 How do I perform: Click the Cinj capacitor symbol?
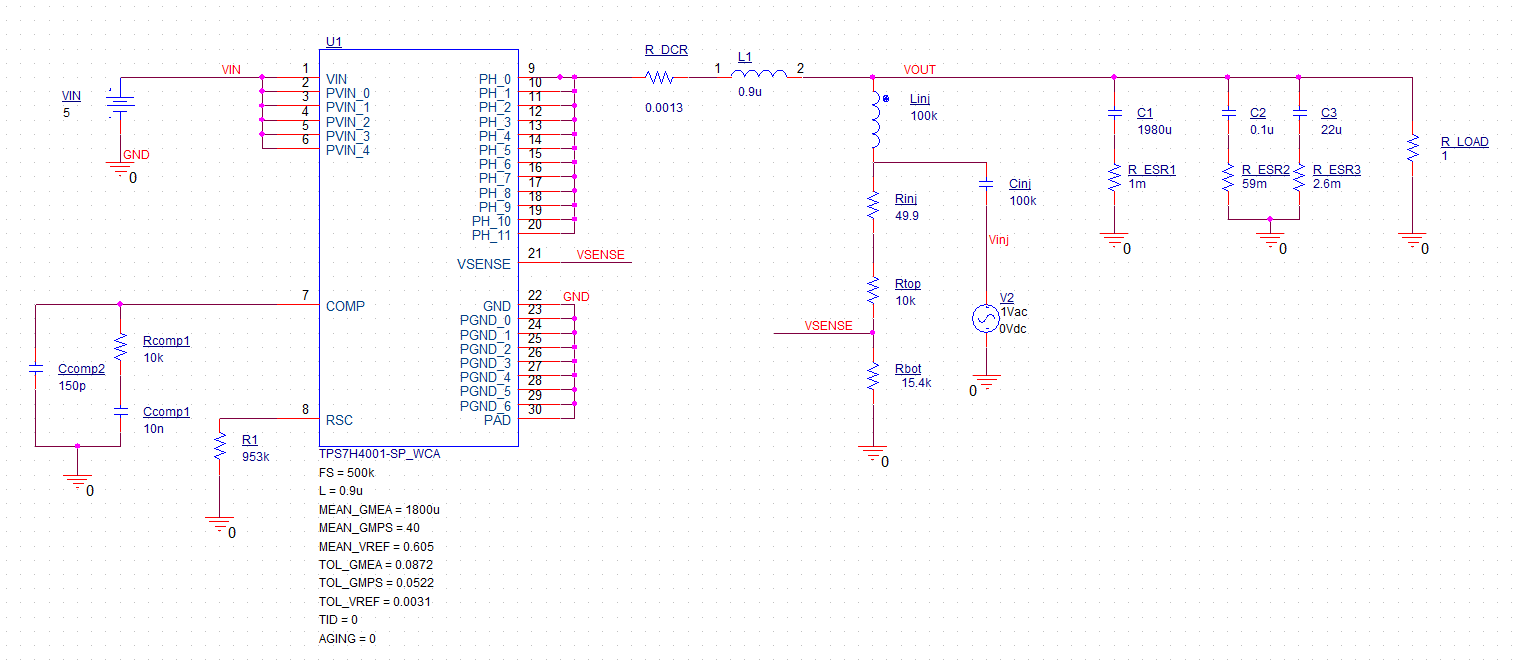[x=984, y=180]
